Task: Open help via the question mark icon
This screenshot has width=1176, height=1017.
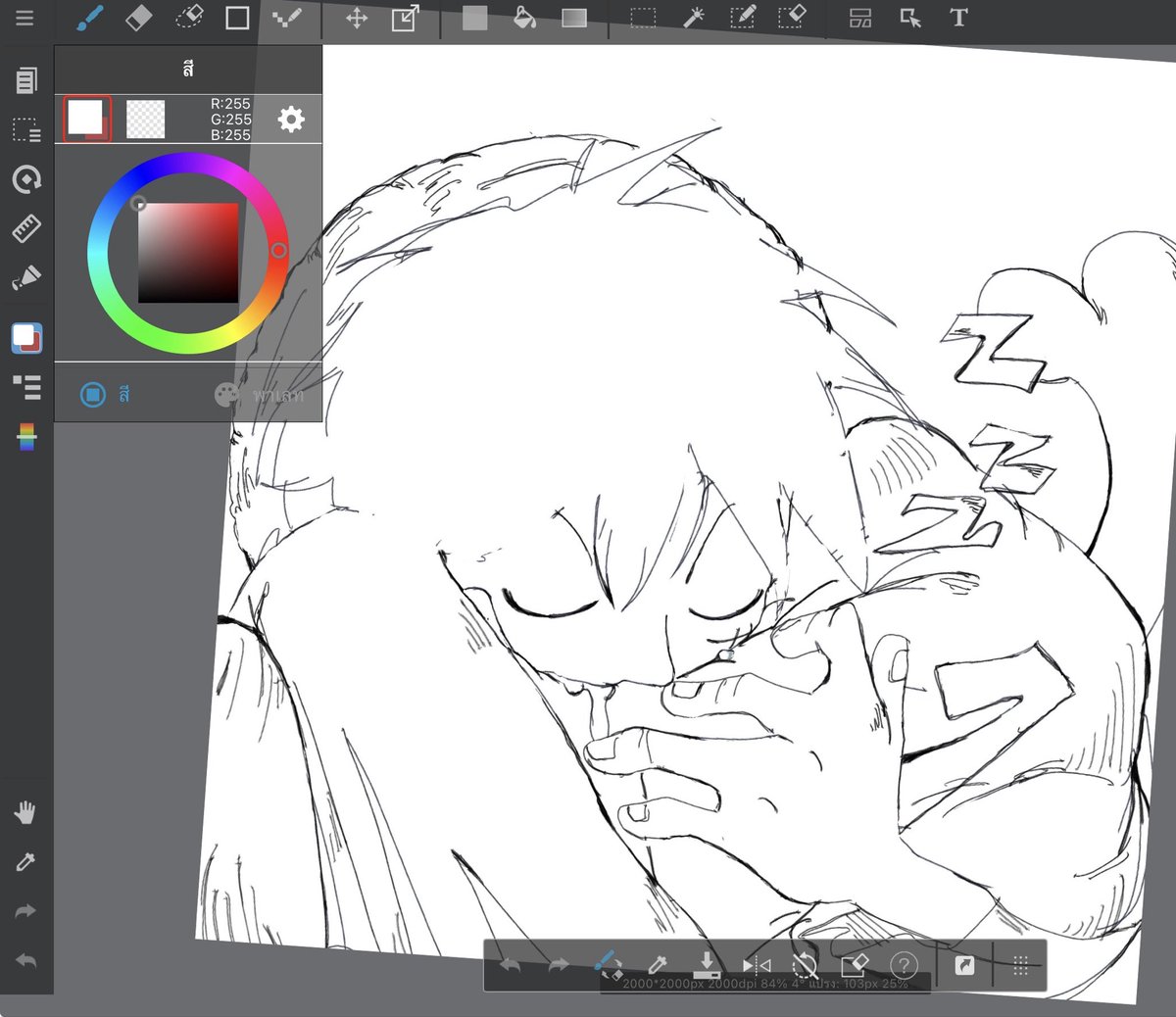Action: [x=904, y=965]
